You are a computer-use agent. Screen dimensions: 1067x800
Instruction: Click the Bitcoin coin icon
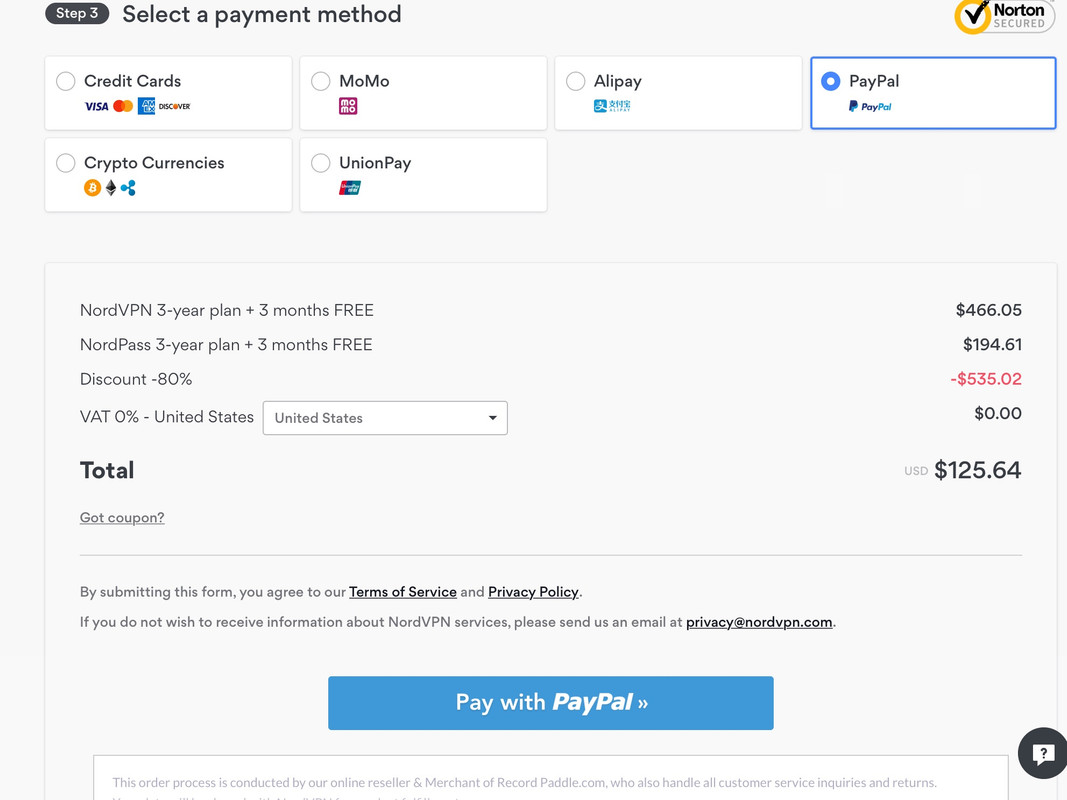92,188
